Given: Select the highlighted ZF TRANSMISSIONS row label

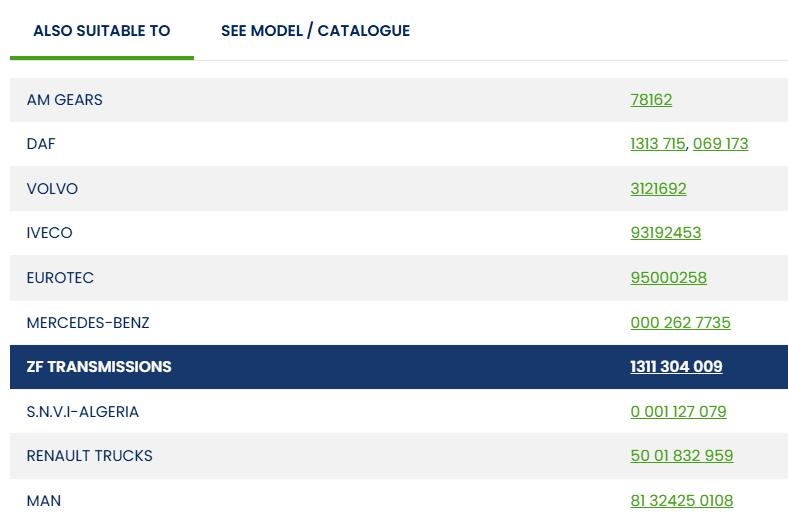Looking at the screenshot, I should pyautogui.click(x=99, y=367).
